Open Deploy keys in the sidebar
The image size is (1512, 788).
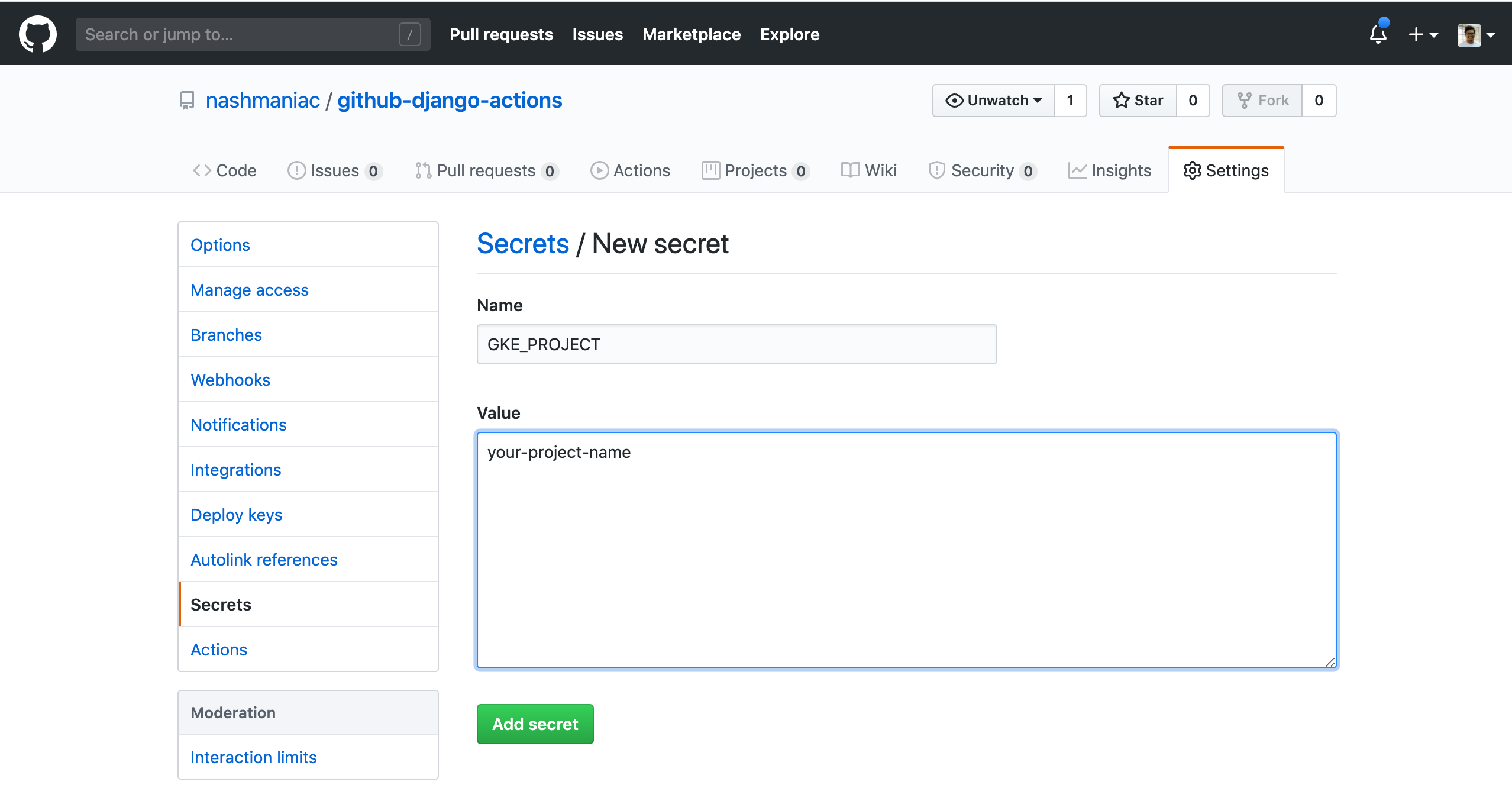click(236, 515)
